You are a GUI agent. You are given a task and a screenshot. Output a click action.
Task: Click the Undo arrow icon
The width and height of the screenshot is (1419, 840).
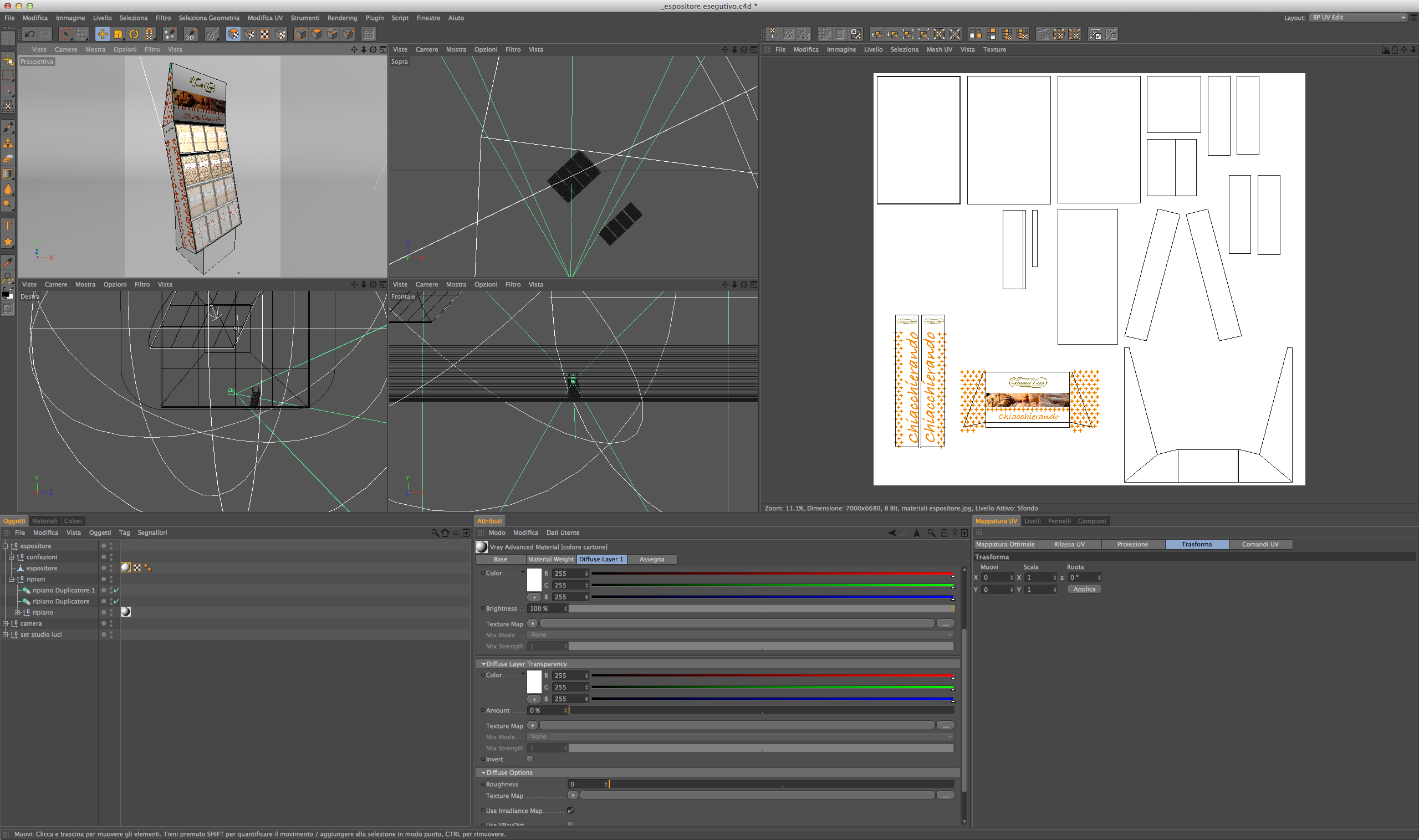29,34
